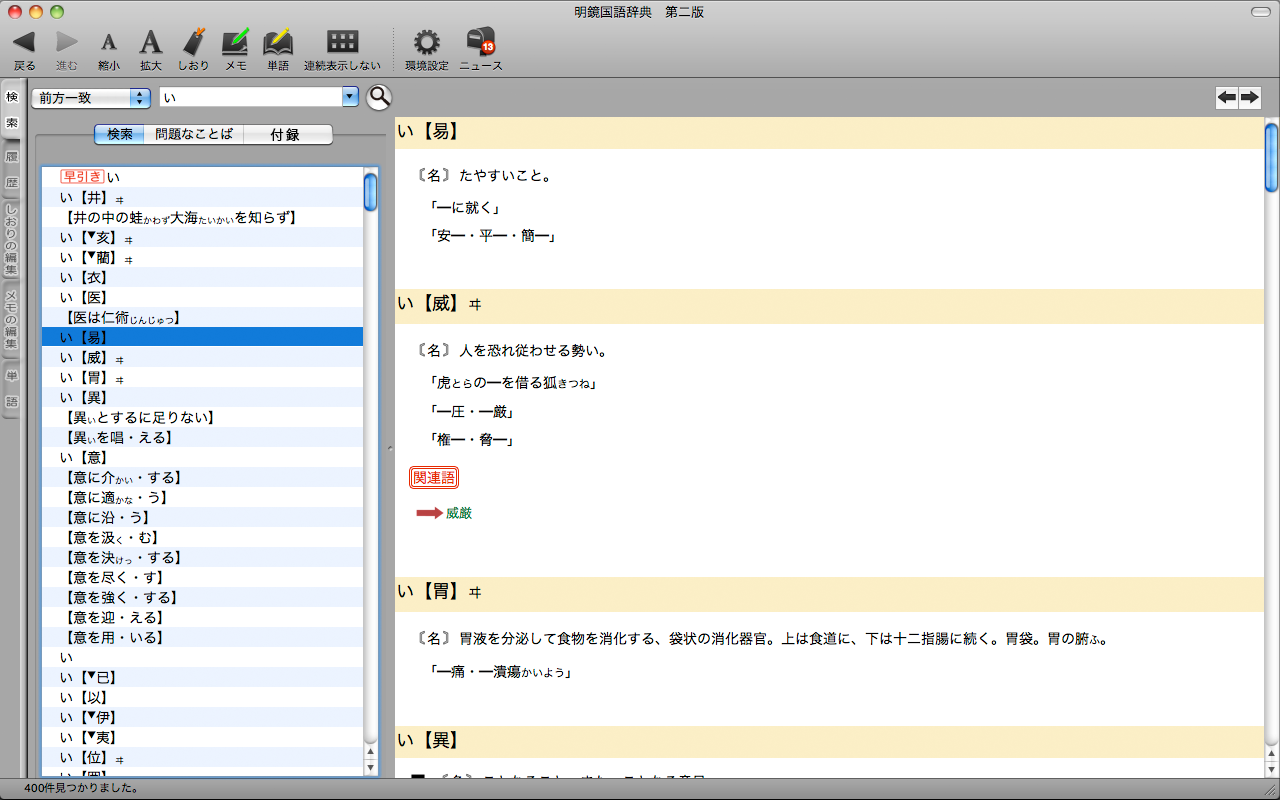1280x800 pixels.
Task: Open 環境設定 preferences gear icon
Action: click(427, 42)
